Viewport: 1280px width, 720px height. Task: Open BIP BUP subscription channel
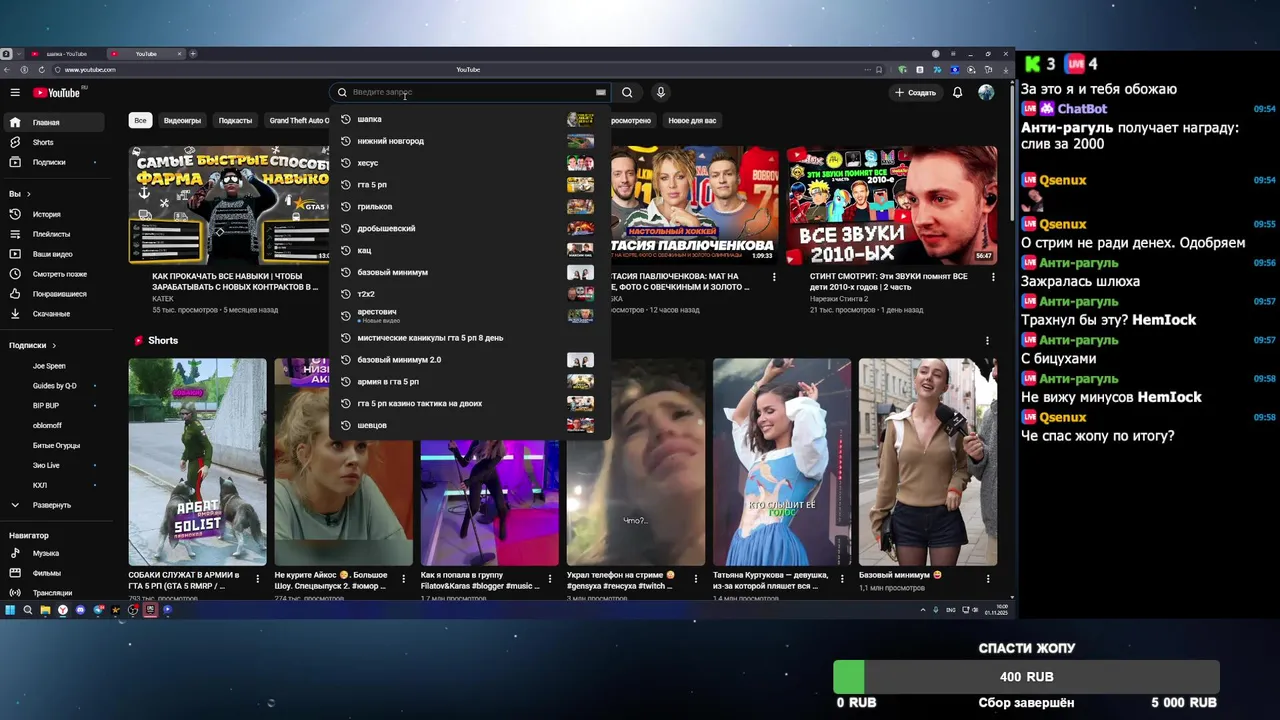(x=55, y=406)
